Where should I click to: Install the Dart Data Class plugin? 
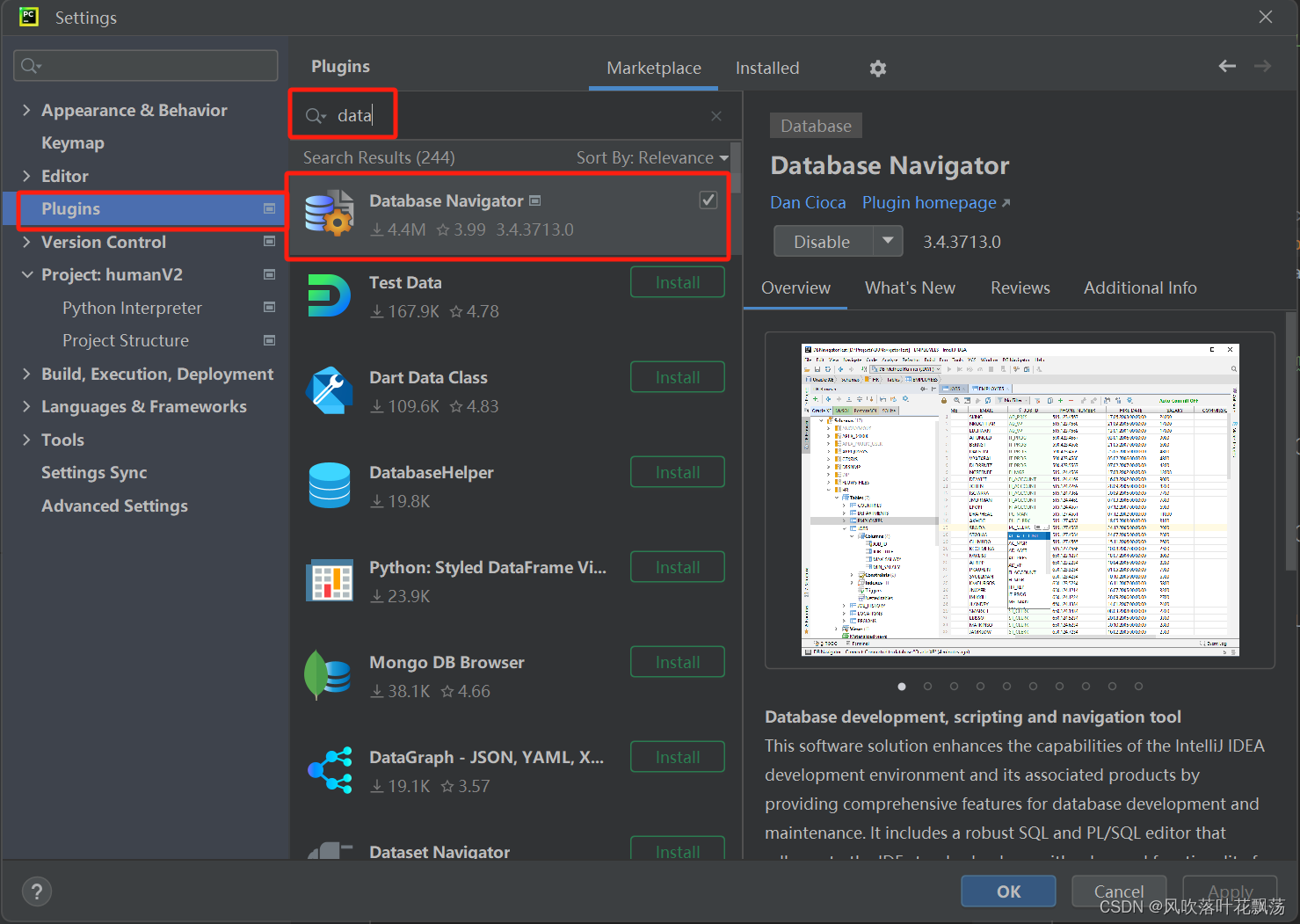677,377
